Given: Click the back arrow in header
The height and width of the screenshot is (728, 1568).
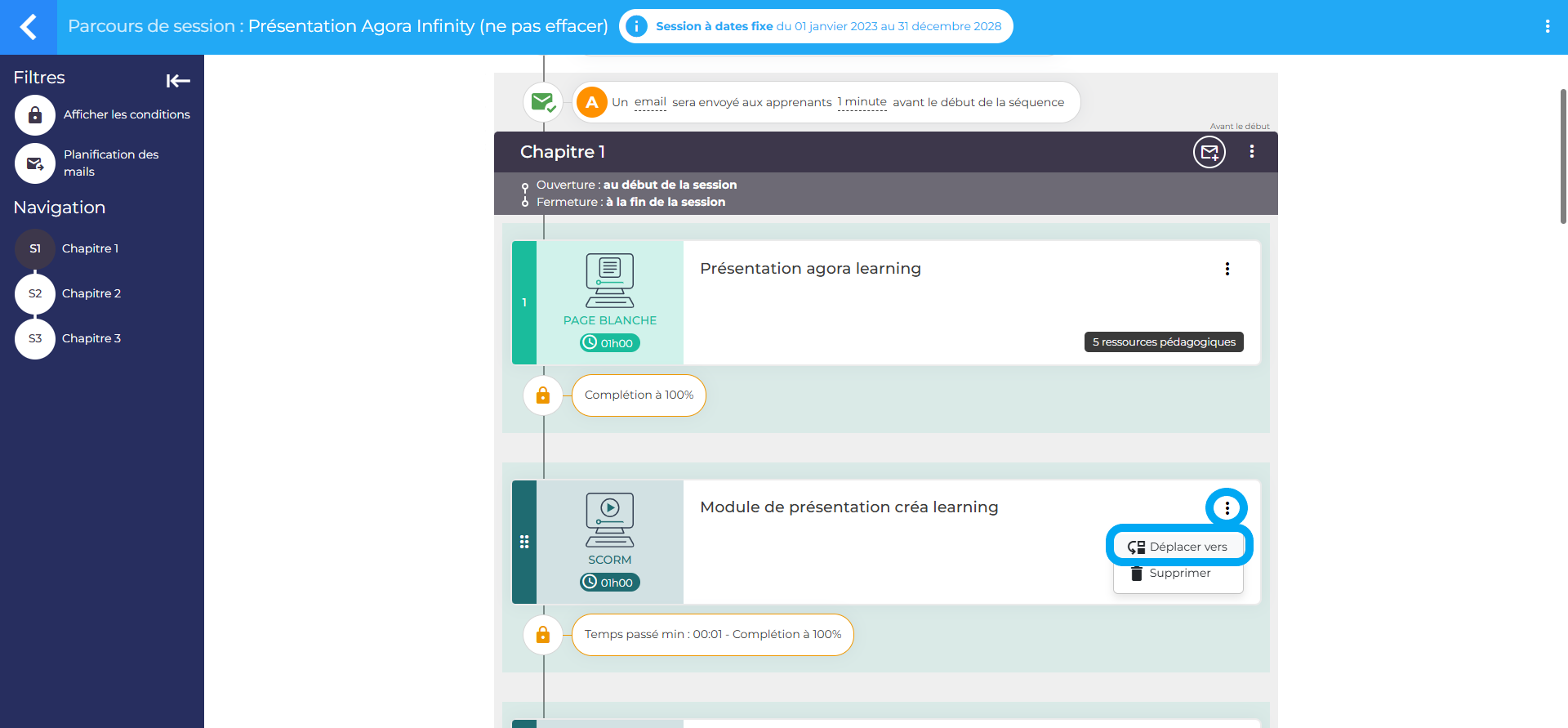Looking at the screenshot, I should pyautogui.click(x=29, y=27).
